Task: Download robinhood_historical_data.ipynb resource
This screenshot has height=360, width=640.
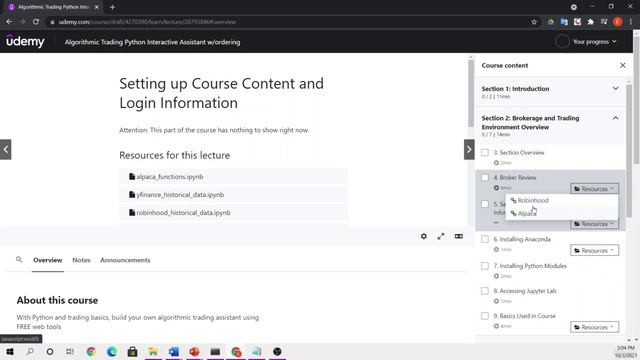Action: coord(233,213)
